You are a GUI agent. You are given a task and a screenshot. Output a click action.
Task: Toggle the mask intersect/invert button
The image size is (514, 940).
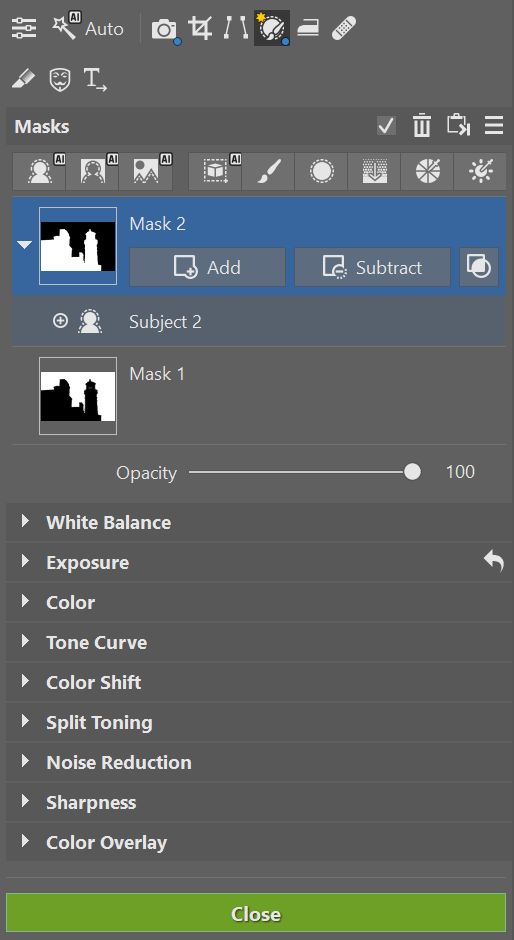tap(479, 267)
